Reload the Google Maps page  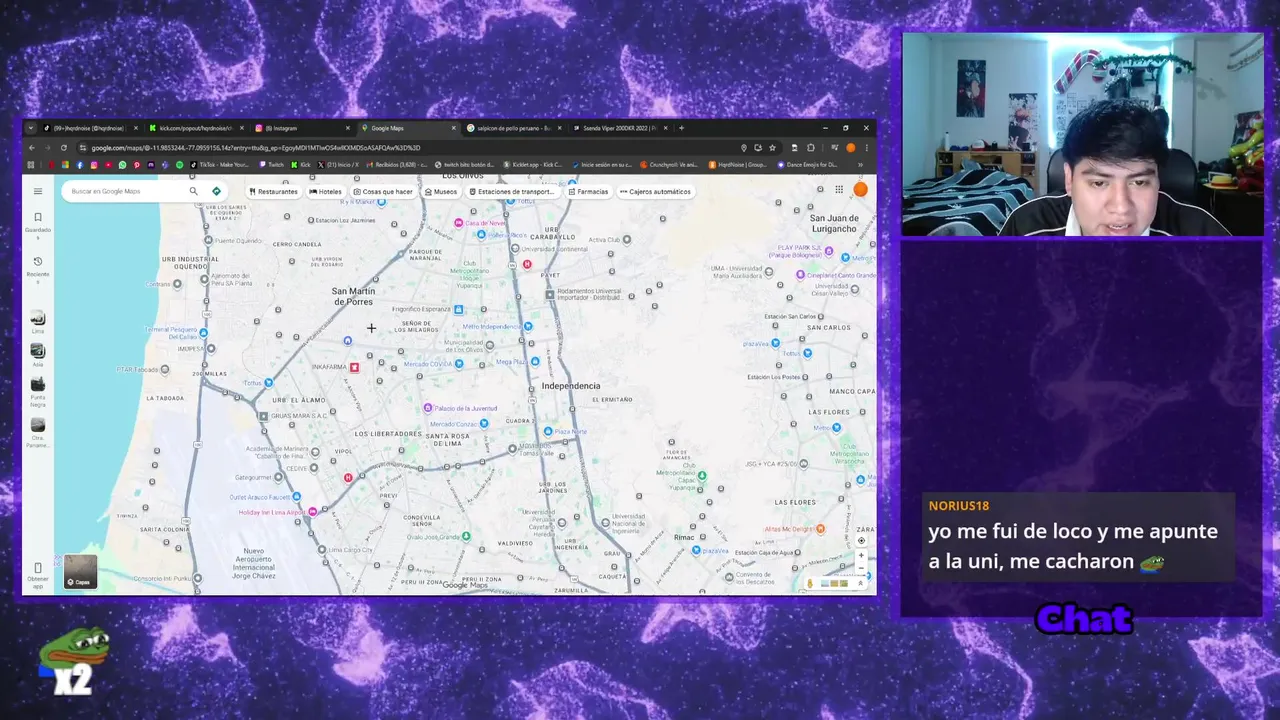(x=64, y=148)
